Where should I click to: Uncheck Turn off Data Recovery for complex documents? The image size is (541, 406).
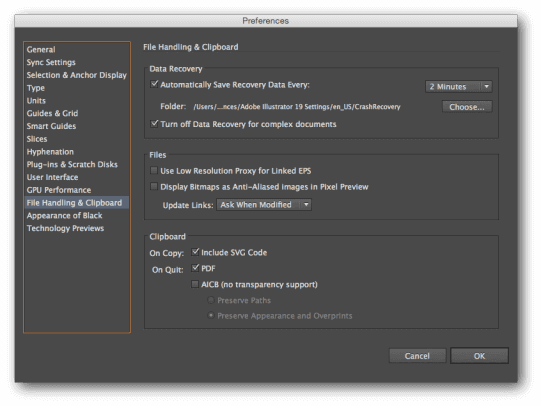pos(154,123)
